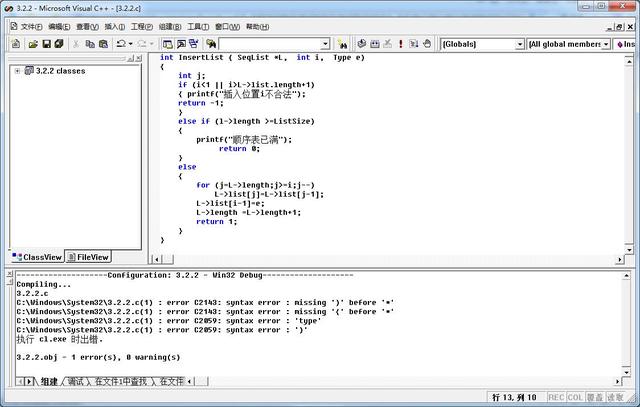This screenshot has height=407, width=640.
Task: Expand the 3.2.2 classes tree node
Action: coord(18,71)
